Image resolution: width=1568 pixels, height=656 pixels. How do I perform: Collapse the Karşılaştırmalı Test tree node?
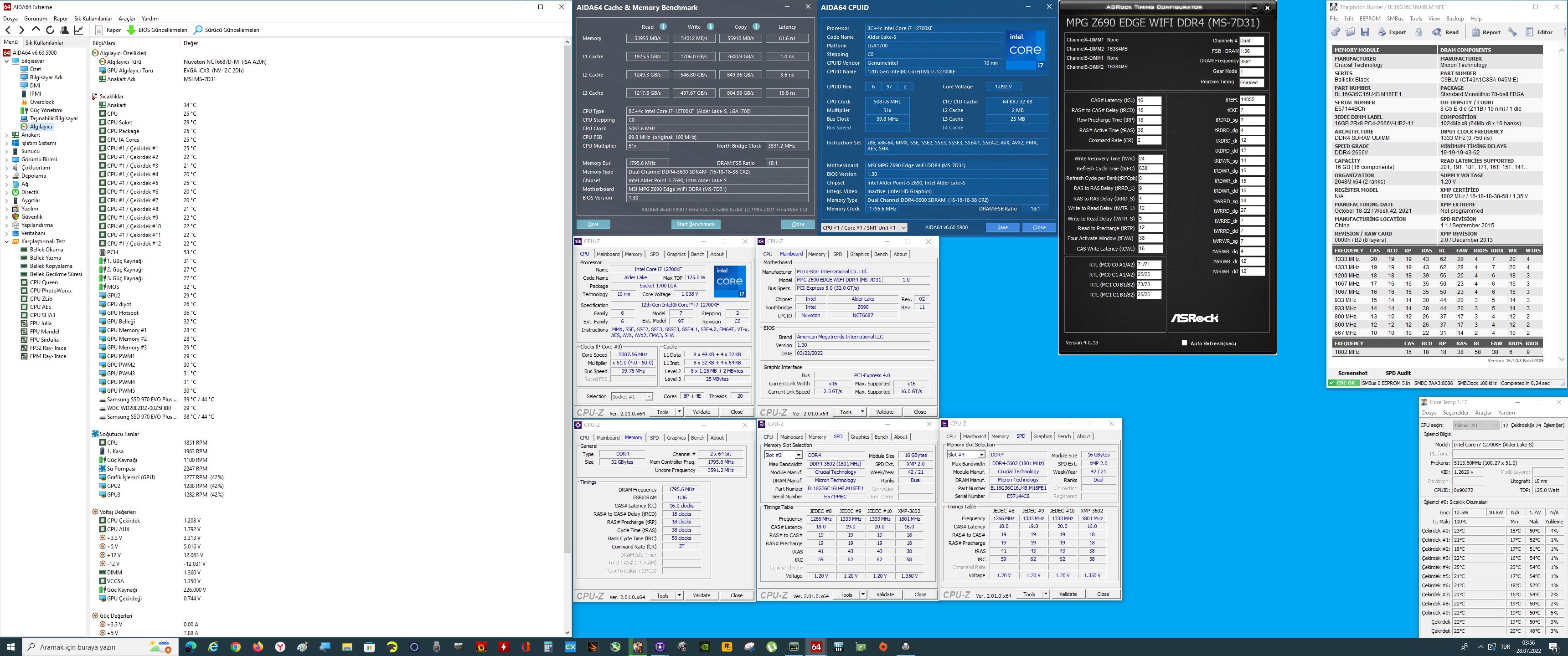[x=7, y=241]
